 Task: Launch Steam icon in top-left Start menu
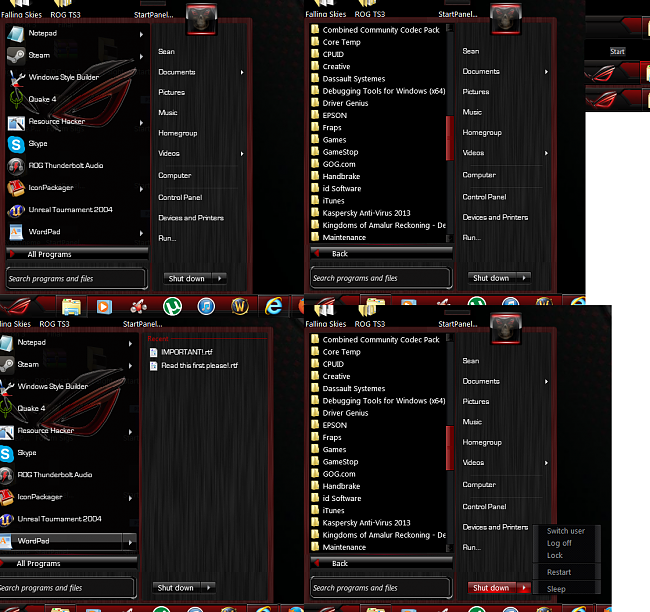click(16, 56)
